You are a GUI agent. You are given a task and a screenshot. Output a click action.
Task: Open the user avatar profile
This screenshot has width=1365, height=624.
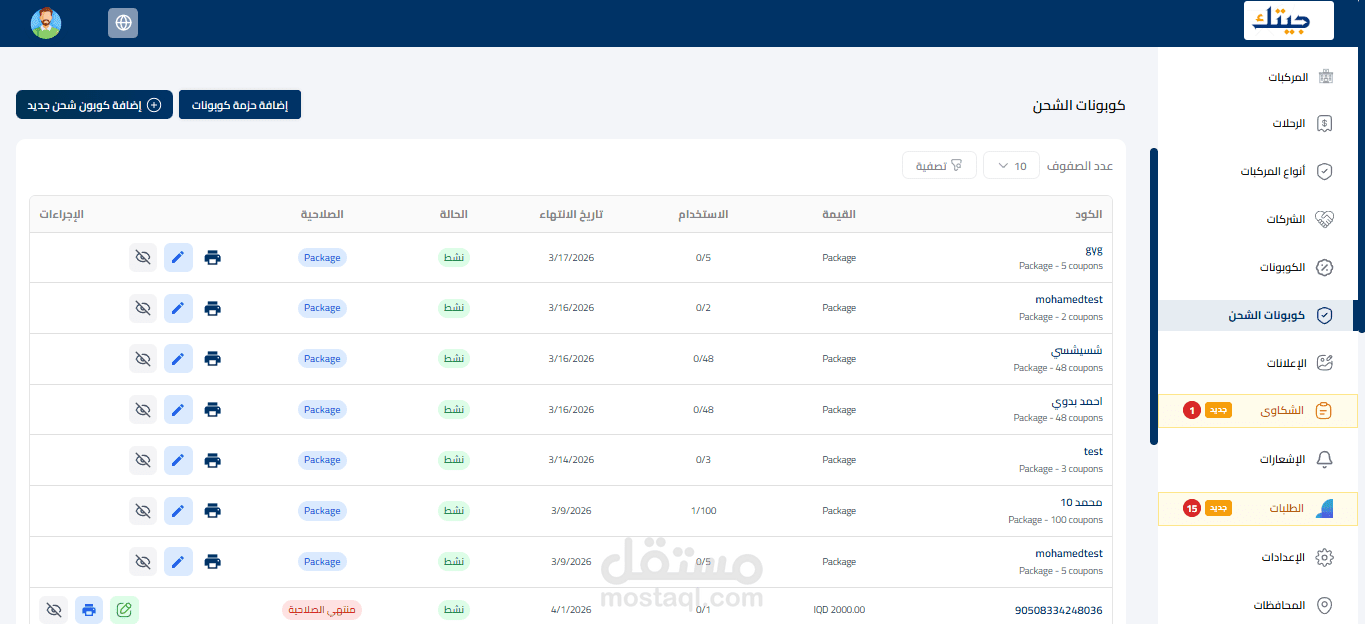[x=46, y=23]
